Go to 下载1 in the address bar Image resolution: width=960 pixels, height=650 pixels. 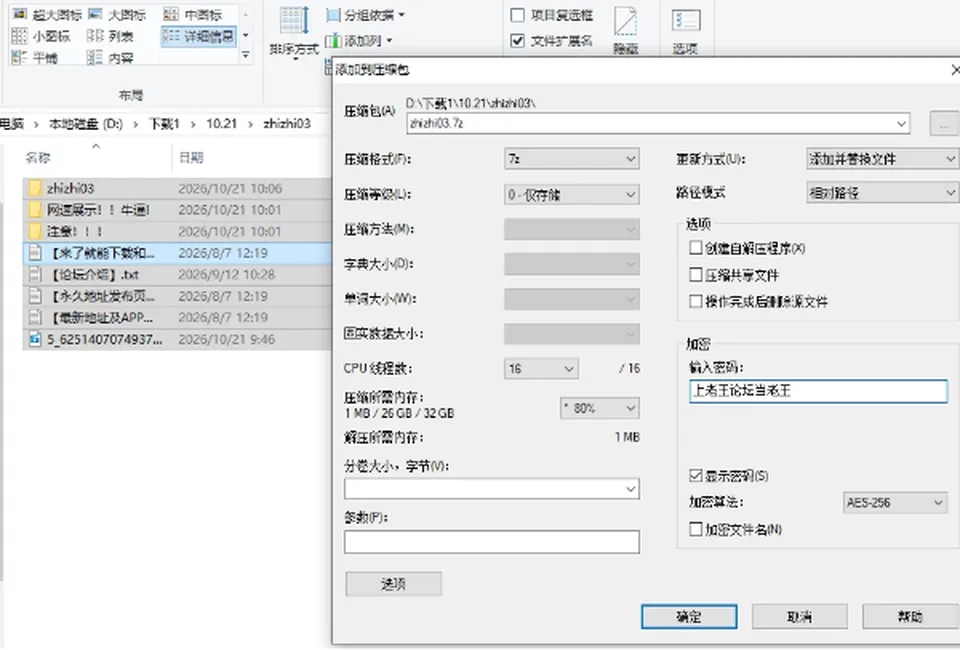(164, 124)
